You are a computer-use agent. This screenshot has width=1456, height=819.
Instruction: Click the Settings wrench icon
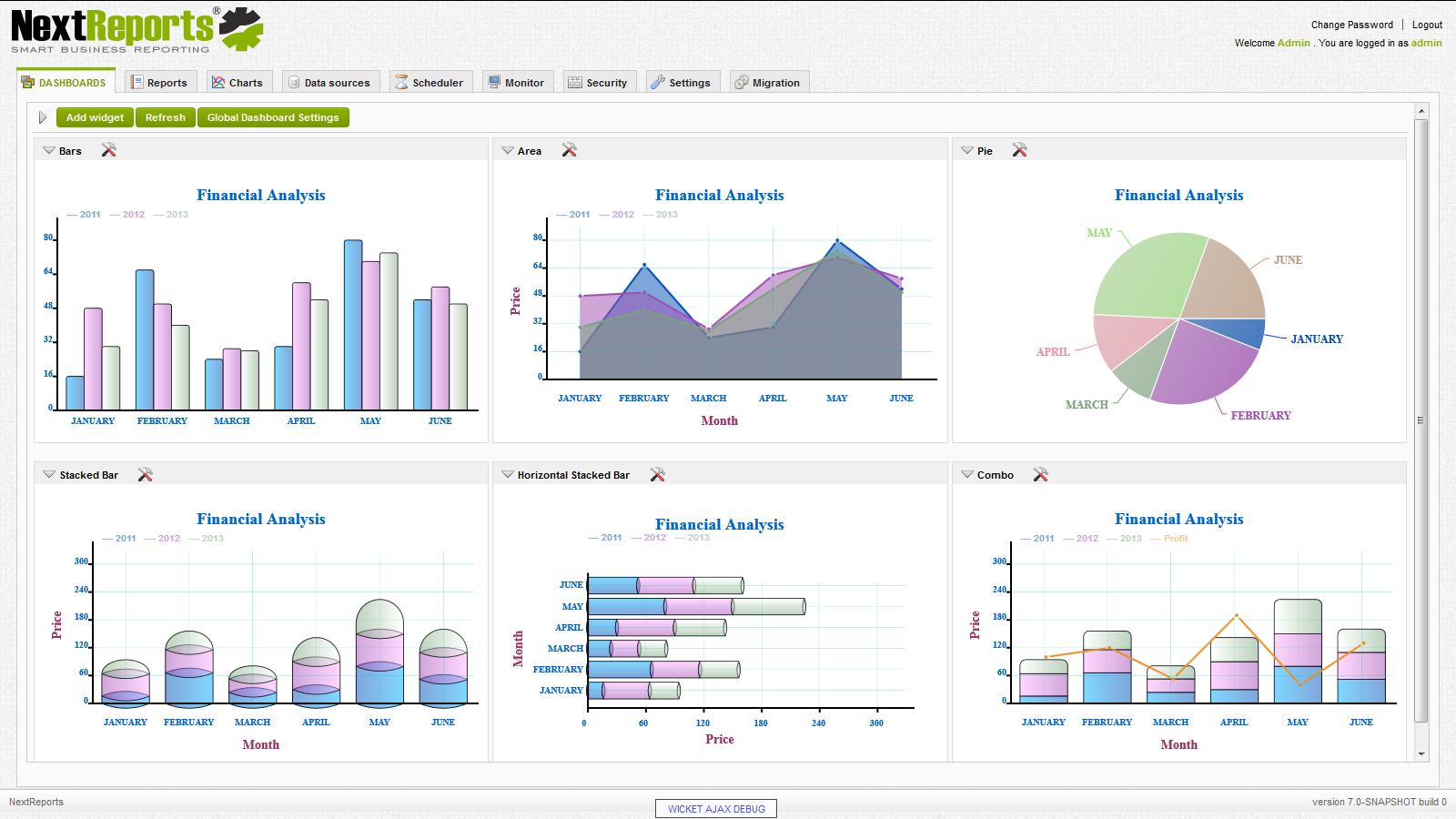click(658, 82)
